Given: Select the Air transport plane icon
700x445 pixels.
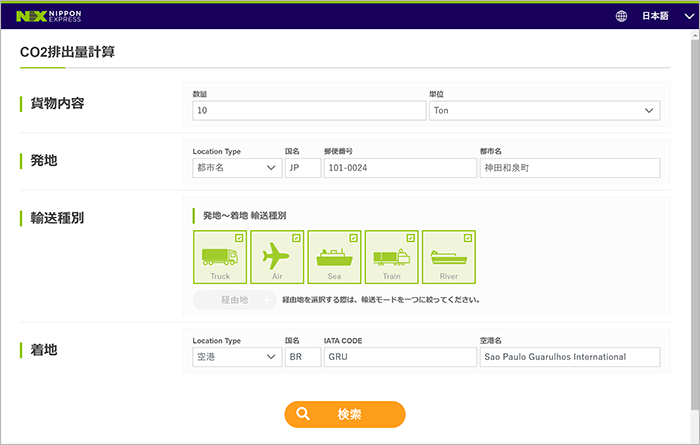Looking at the screenshot, I should pyautogui.click(x=276, y=258).
